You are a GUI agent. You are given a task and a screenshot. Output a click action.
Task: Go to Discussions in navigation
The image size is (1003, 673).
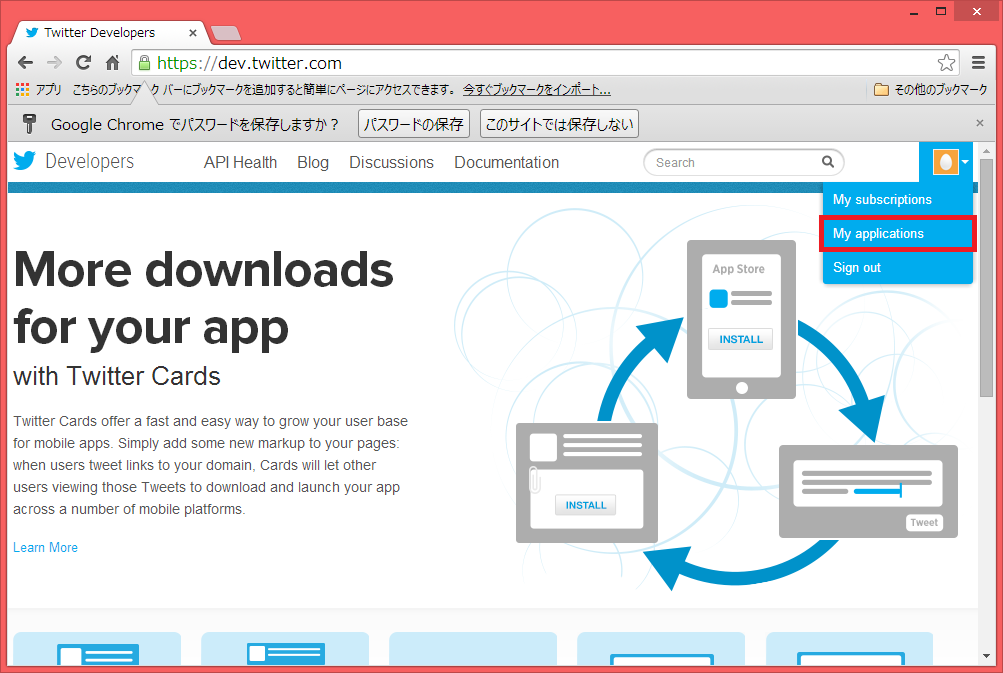click(391, 162)
